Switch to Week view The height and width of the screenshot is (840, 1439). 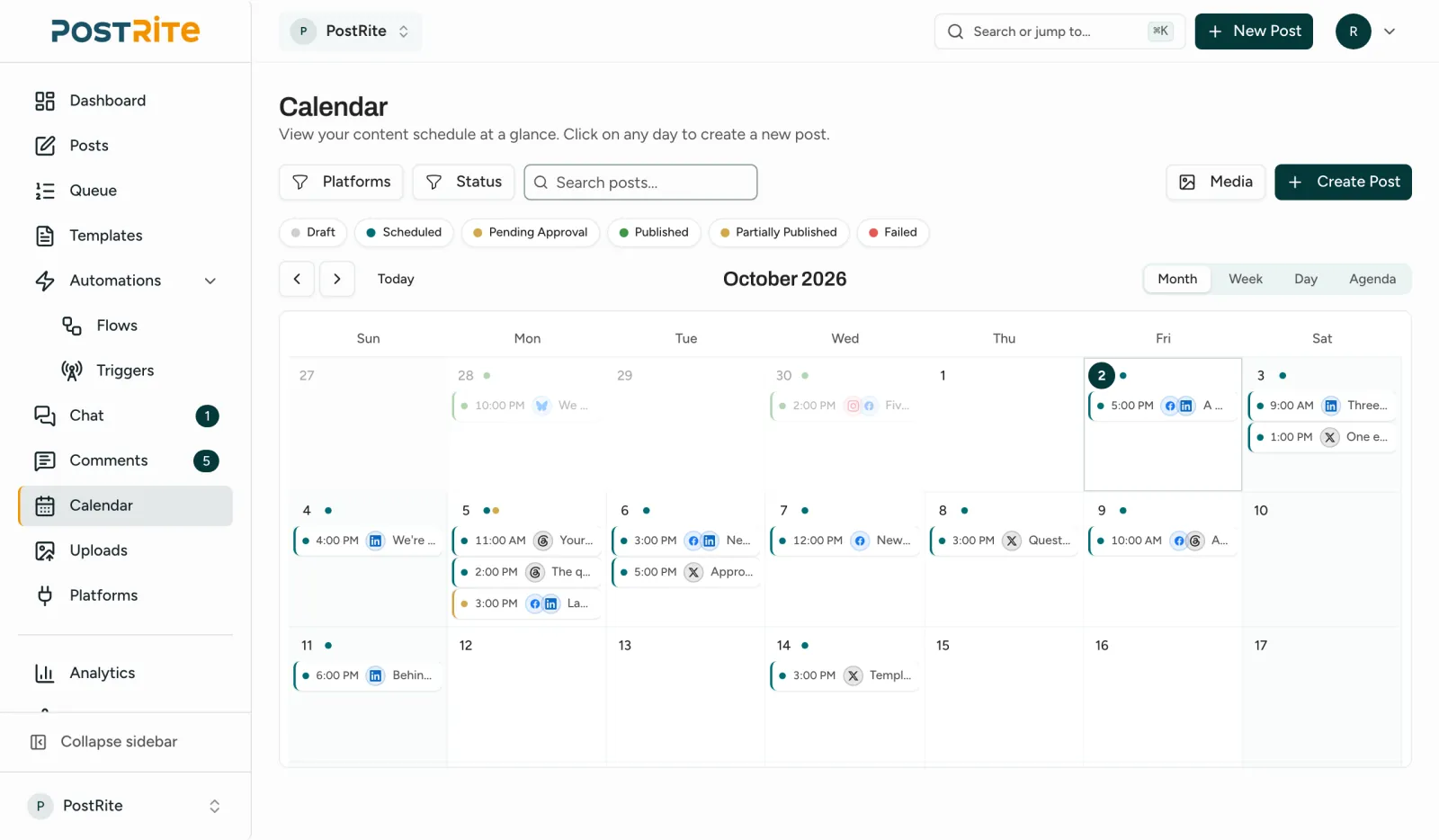point(1246,279)
